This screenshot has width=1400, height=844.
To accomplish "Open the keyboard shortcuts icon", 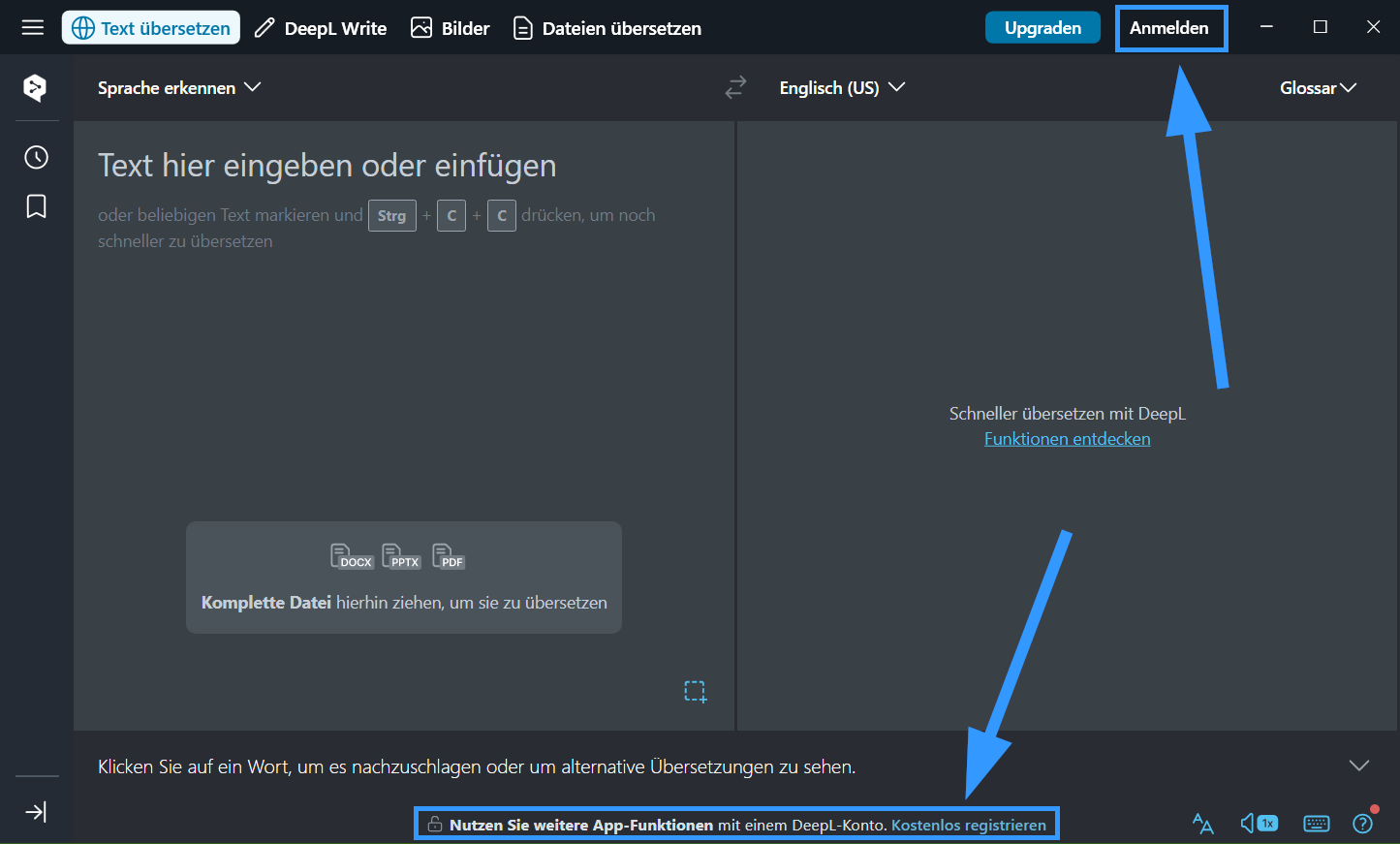I will tap(1317, 824).
